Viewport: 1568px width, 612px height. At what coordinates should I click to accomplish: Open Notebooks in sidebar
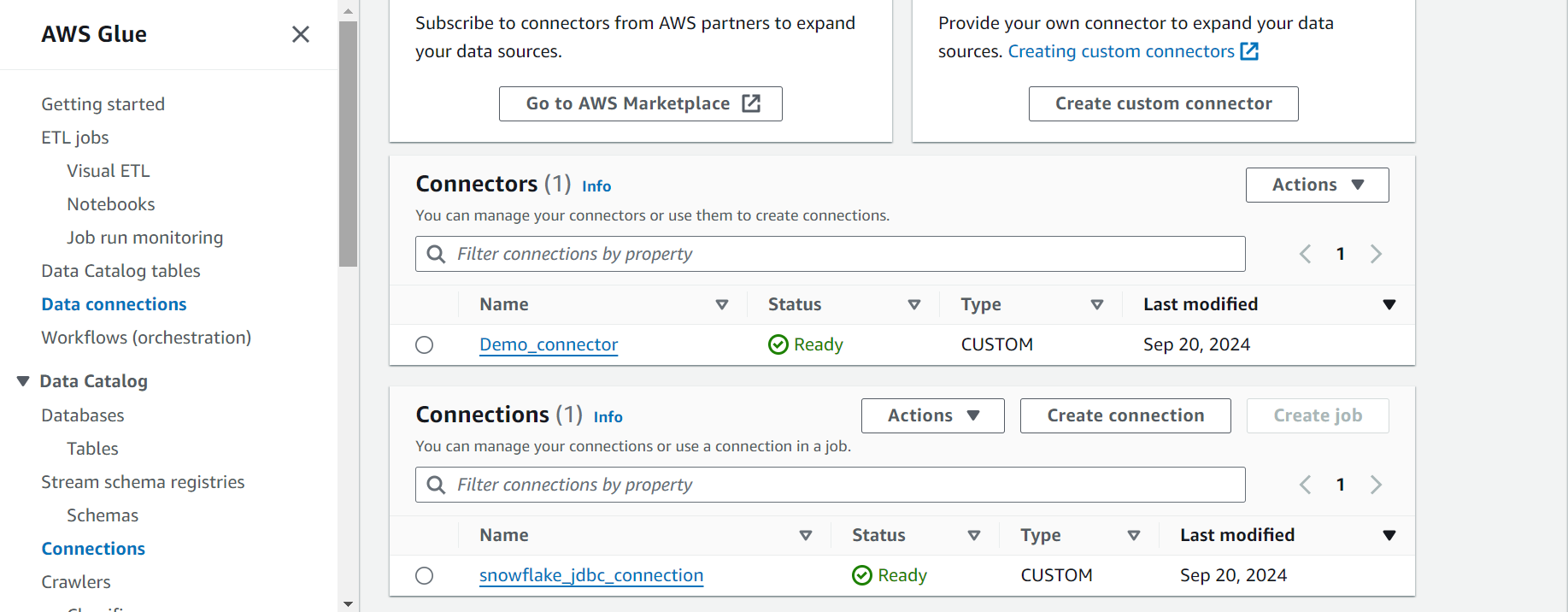click(x=111, y=204)
